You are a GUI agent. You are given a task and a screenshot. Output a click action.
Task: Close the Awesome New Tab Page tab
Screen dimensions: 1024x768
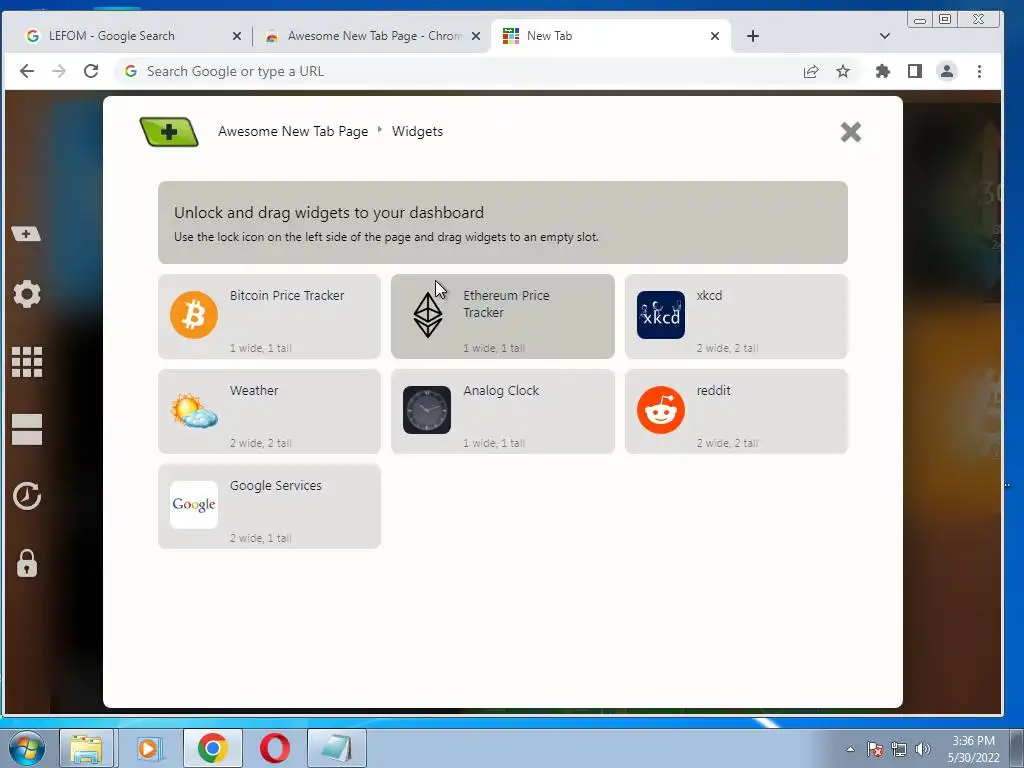tap(476, 37)
